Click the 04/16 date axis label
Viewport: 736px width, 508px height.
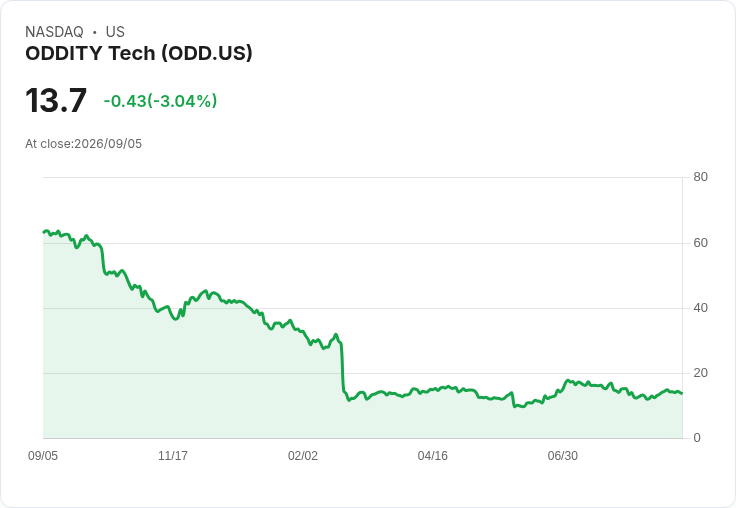(433, 456)
